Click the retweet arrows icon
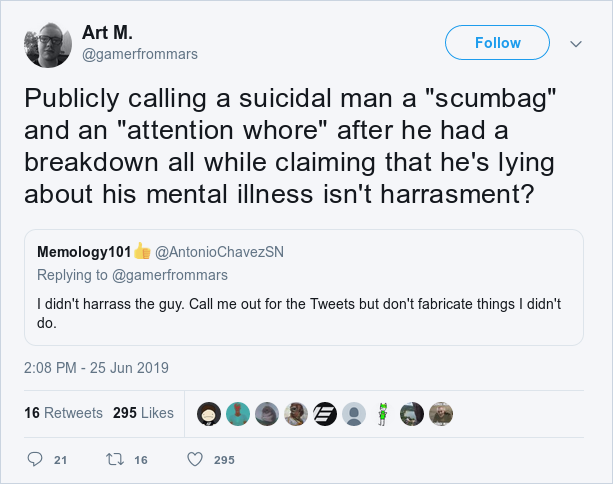 pyautogui.click(x=115, y=459)
